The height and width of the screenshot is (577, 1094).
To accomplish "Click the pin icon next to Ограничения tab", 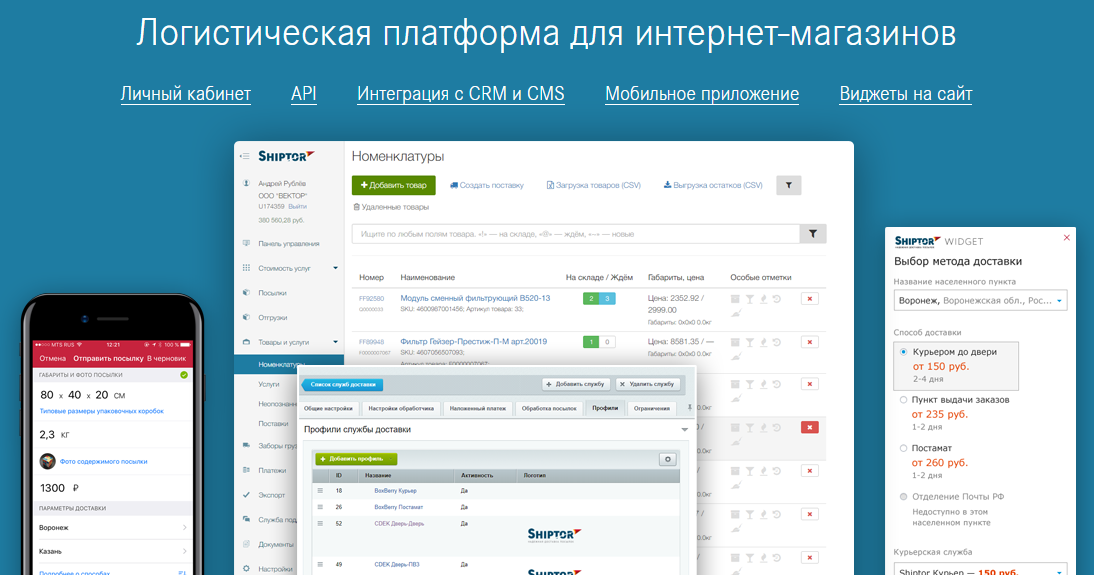I will [x=689, y=408].
